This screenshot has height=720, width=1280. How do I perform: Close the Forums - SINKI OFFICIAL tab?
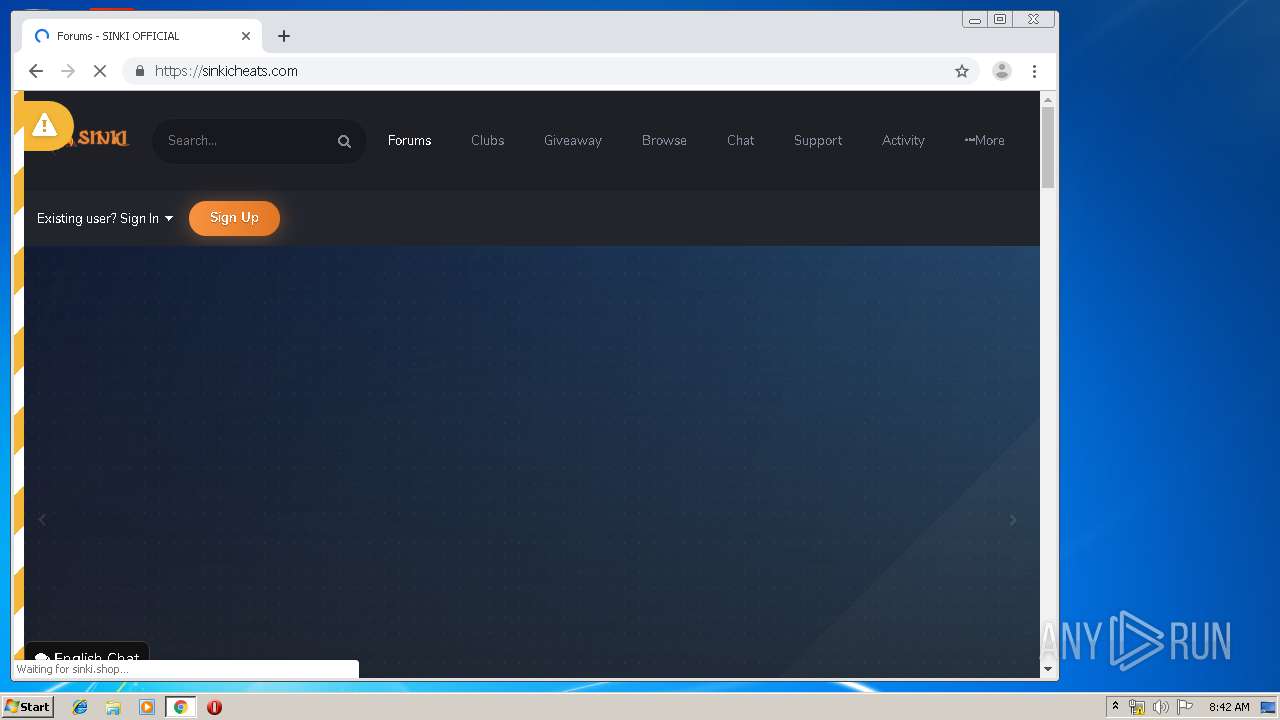pos(246,36)
